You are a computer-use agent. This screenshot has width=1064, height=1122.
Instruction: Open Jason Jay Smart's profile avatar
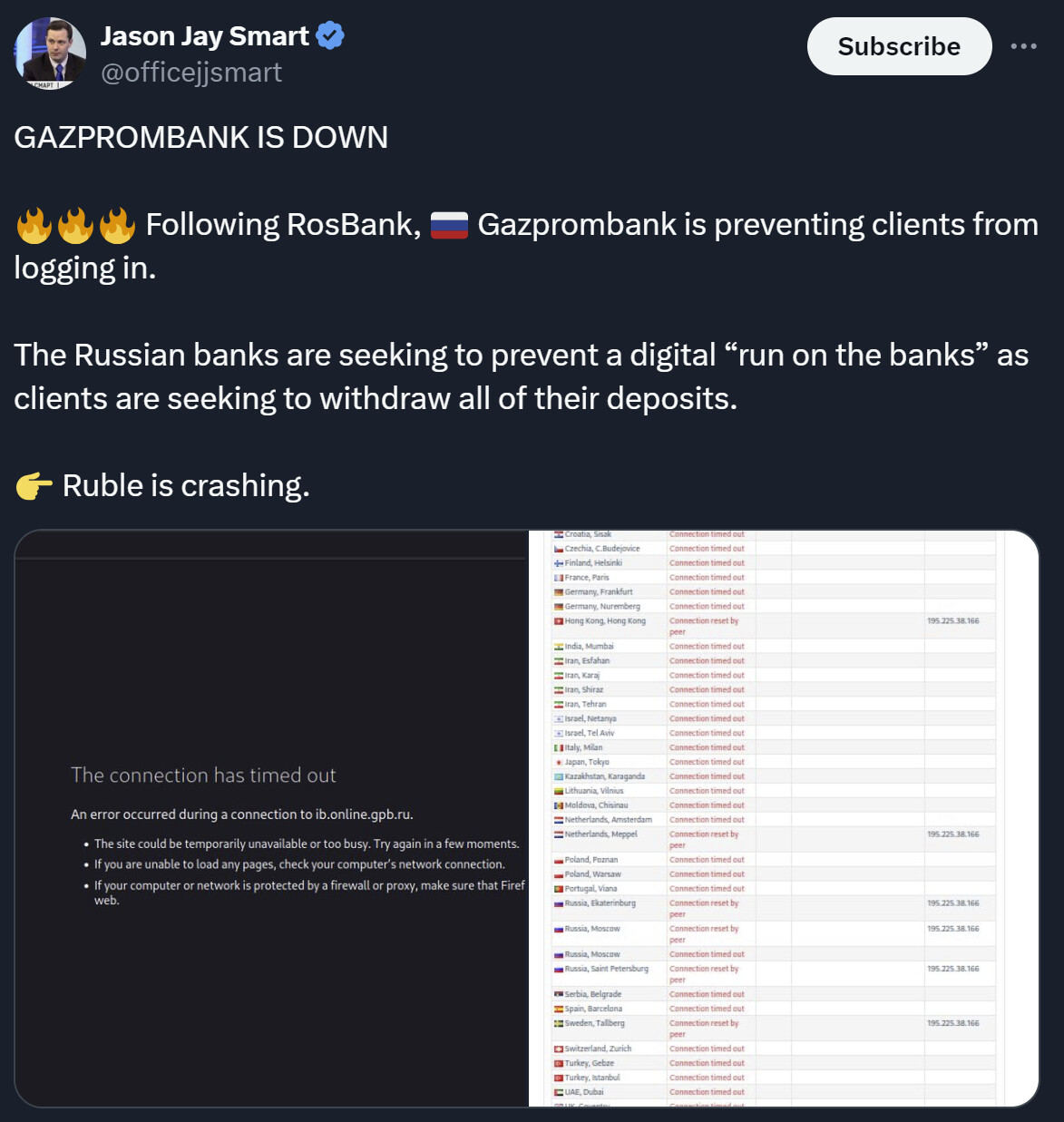51,54
